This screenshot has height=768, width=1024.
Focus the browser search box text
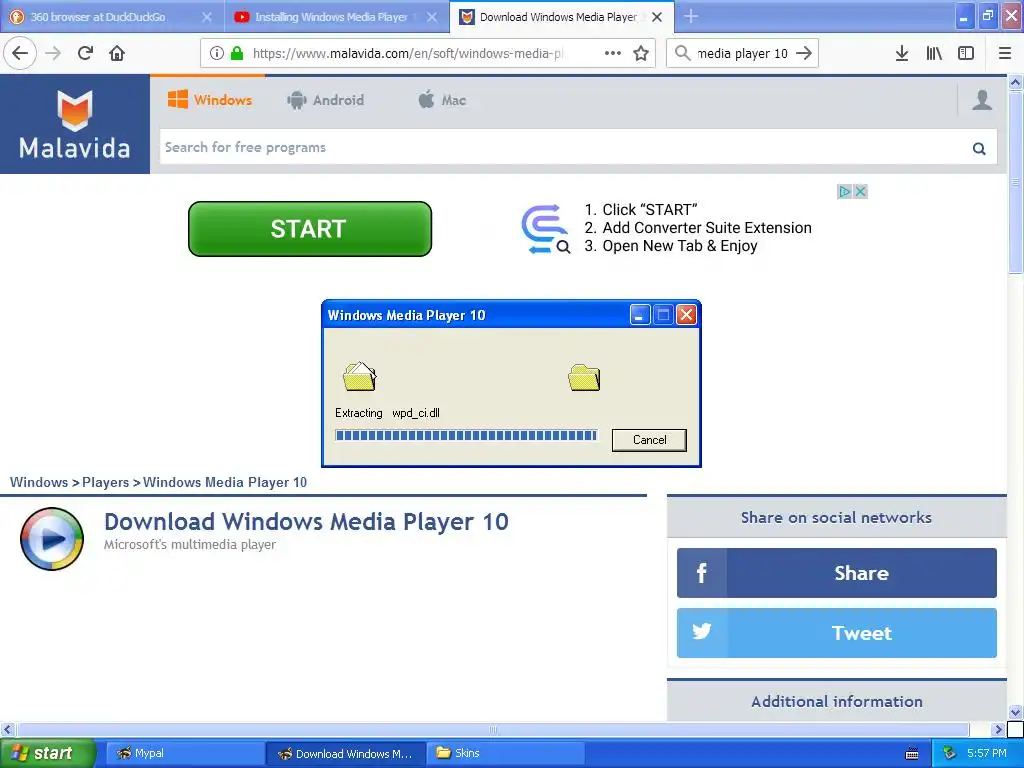[x=743, y=53]
